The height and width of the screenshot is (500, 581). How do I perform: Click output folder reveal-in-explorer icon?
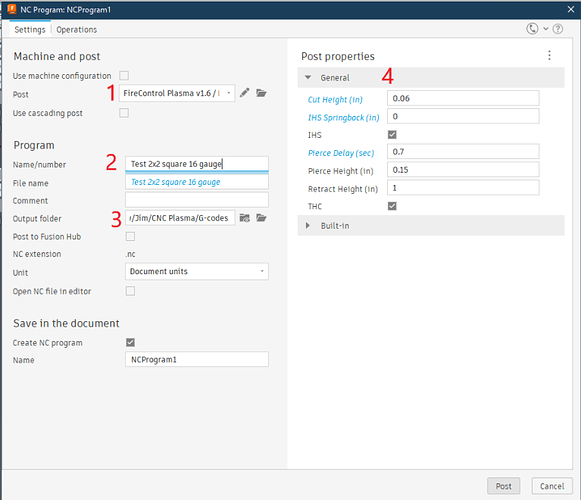[x=245, y=218]
